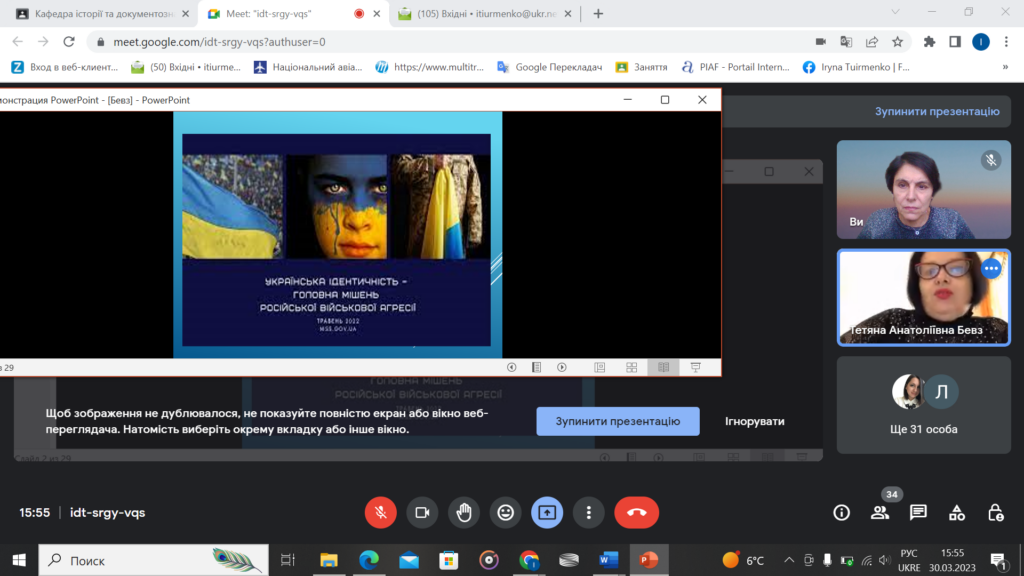
Task: Open host controls lock icon
Action: pos(995,512)
